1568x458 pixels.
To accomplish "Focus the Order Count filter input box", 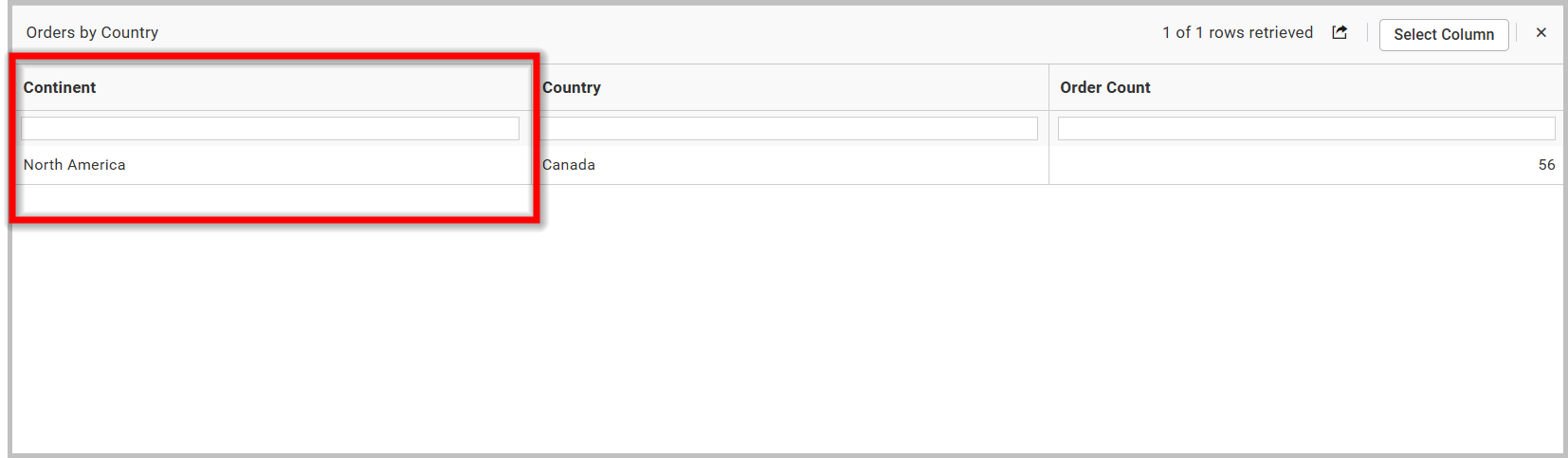I will [1305, 128].
